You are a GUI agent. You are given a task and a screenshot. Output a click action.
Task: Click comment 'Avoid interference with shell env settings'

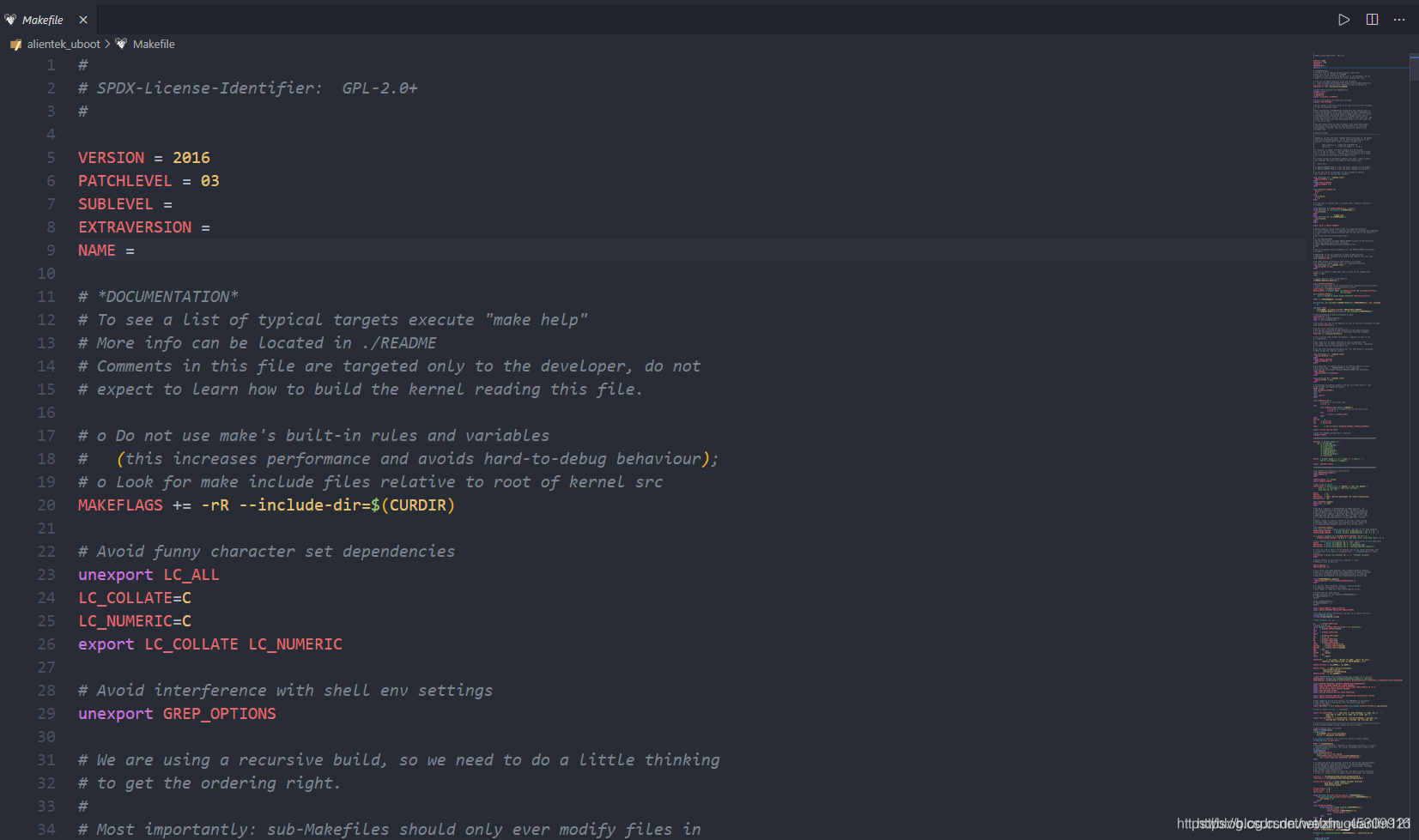[286, 691]
